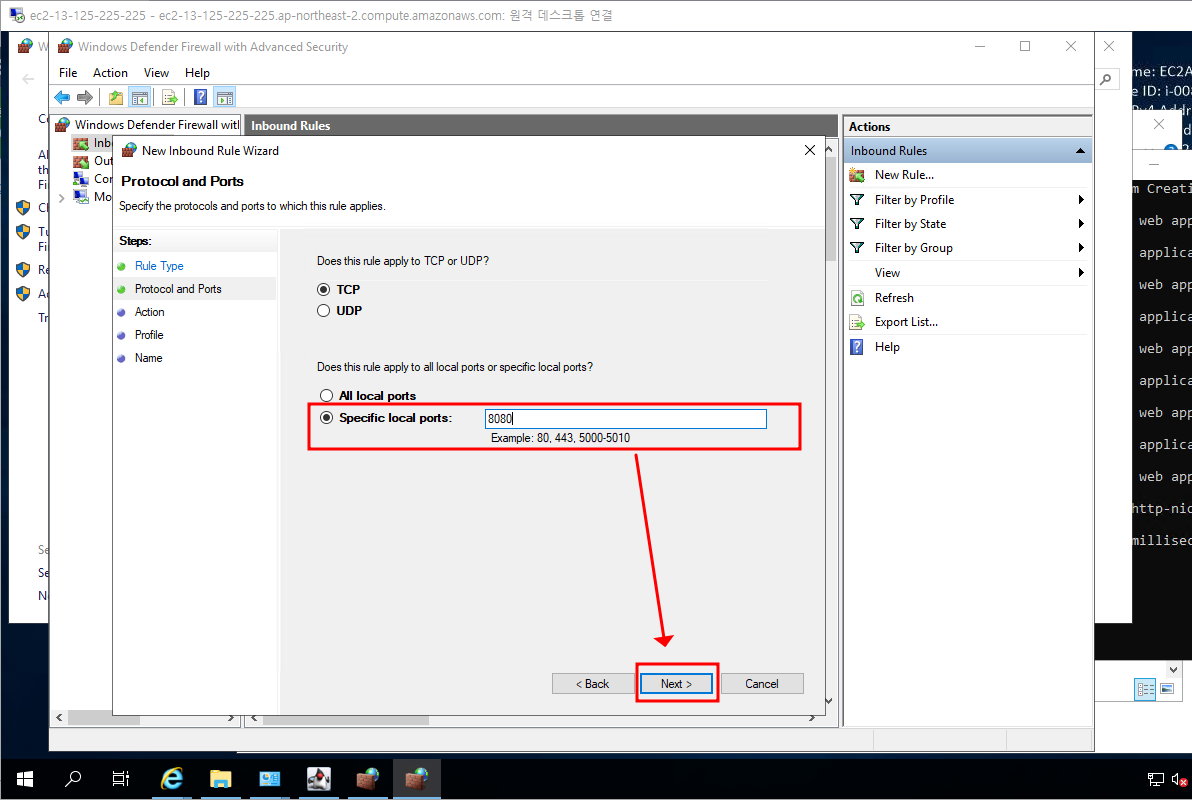
Task: Choose the All local ports option
Action: point(327,395)
